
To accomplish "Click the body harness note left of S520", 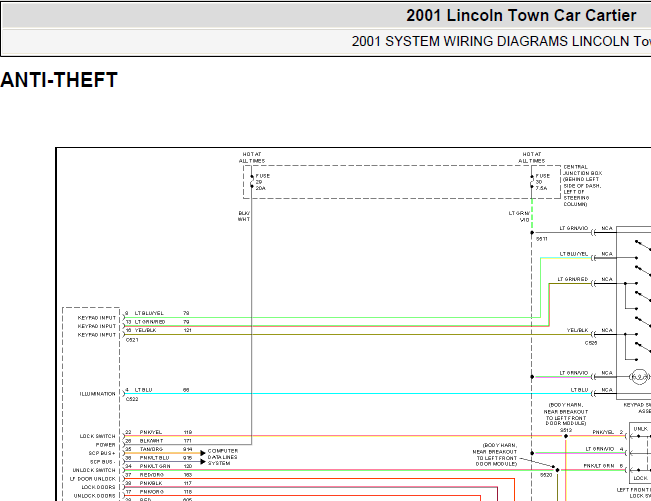I will coord(495,455).
